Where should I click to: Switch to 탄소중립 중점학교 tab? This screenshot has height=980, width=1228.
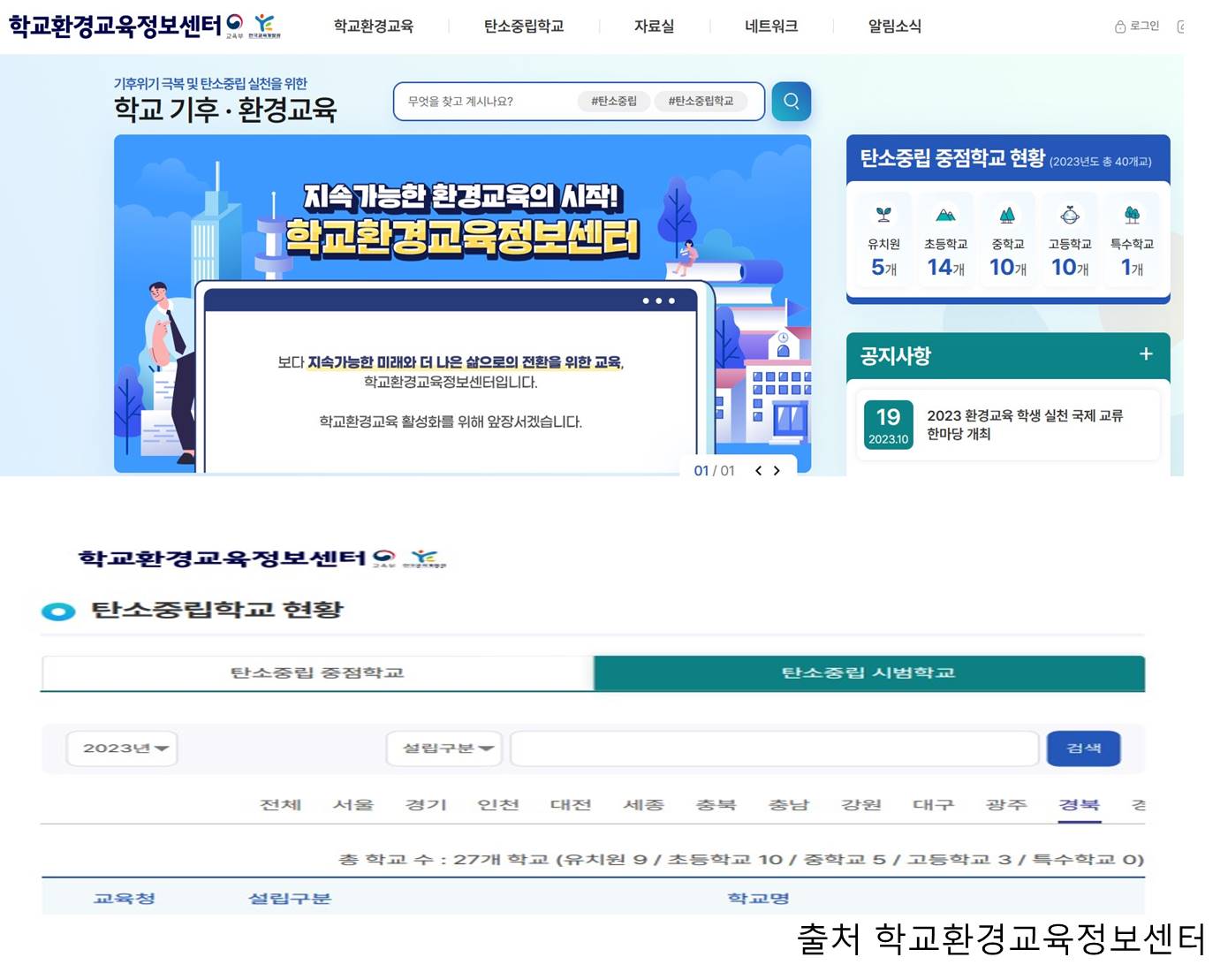click(317, 673)
